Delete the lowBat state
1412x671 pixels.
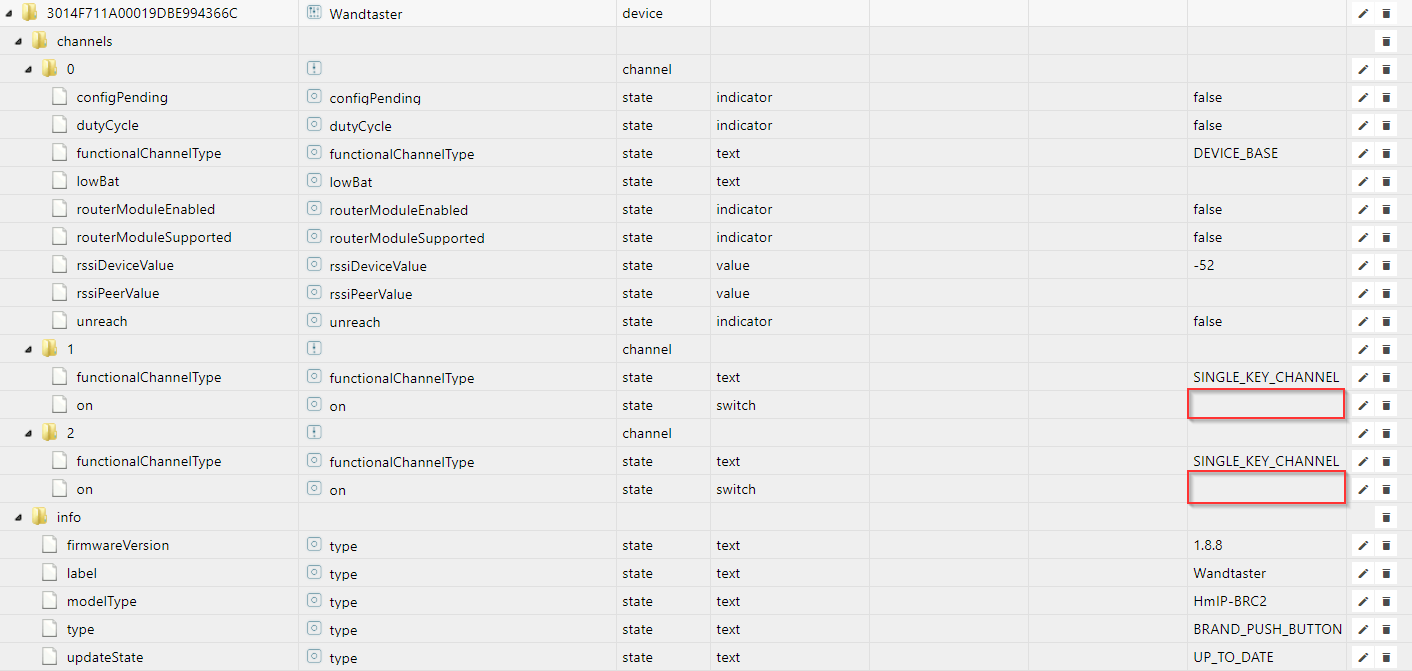pyautogui.click(x=1386, y=182)
